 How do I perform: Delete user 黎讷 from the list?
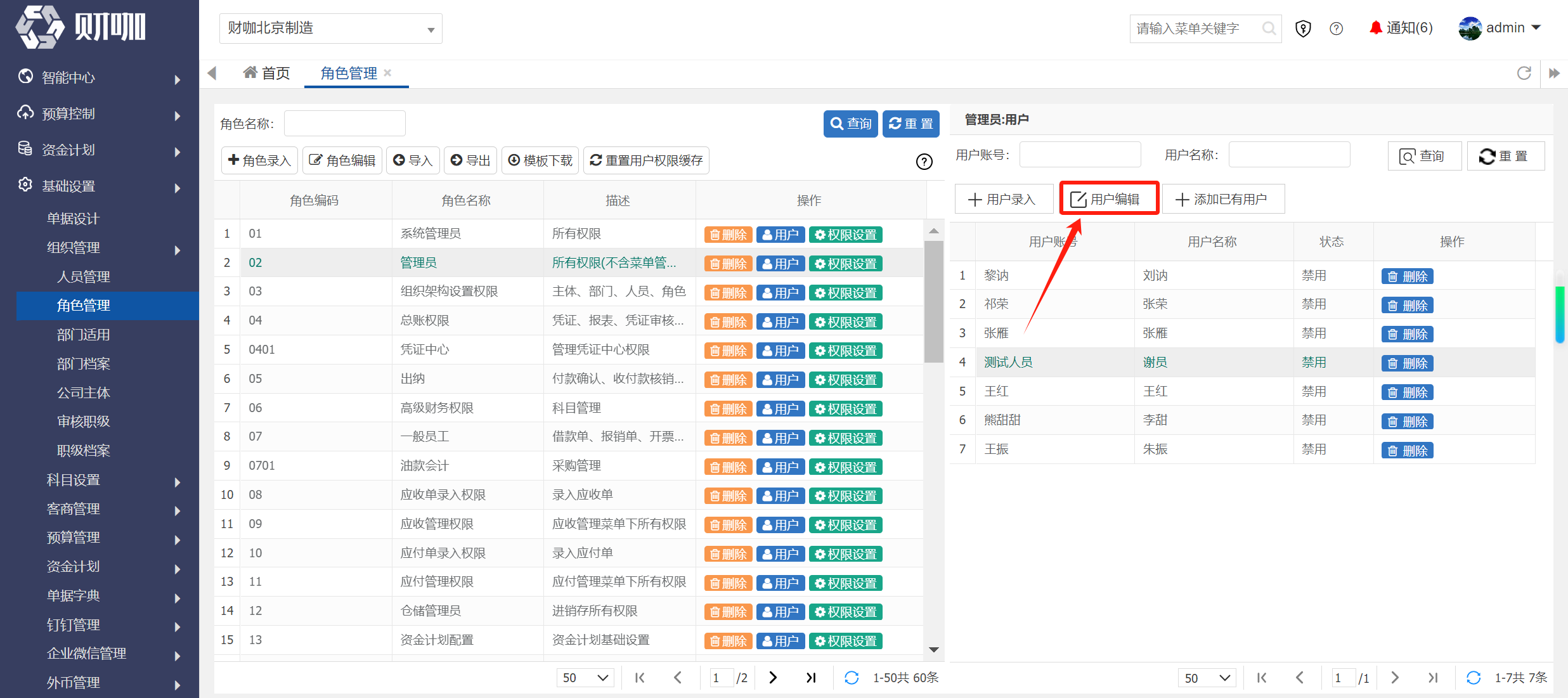pyautogui.click(x=1408, y=276)
